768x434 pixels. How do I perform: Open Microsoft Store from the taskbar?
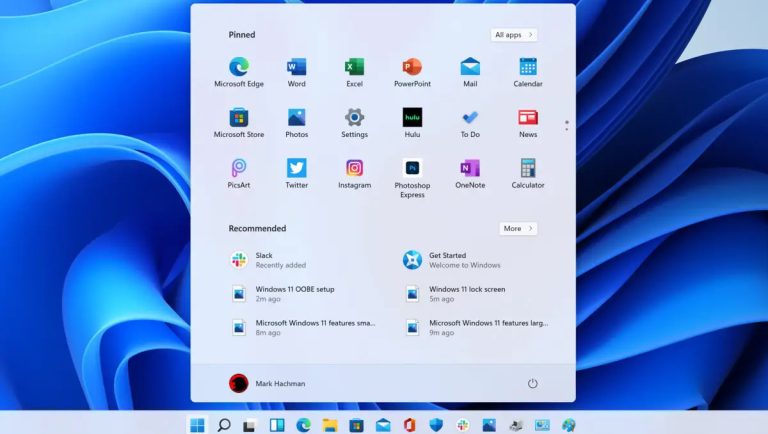(x=356, y=425)
